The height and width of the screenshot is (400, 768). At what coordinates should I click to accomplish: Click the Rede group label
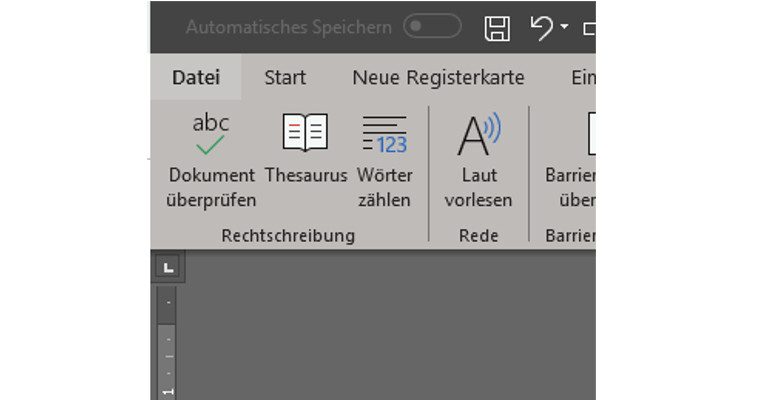(478, 236)
